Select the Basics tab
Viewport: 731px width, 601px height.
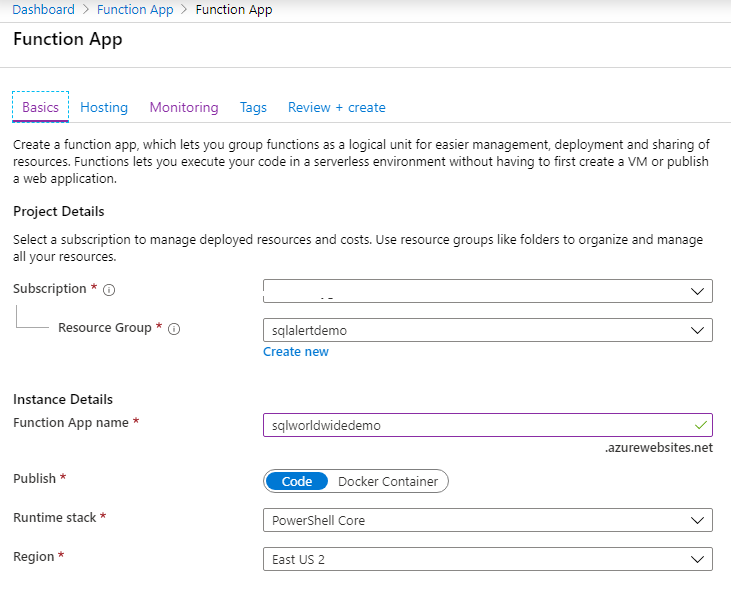[41, 107]
